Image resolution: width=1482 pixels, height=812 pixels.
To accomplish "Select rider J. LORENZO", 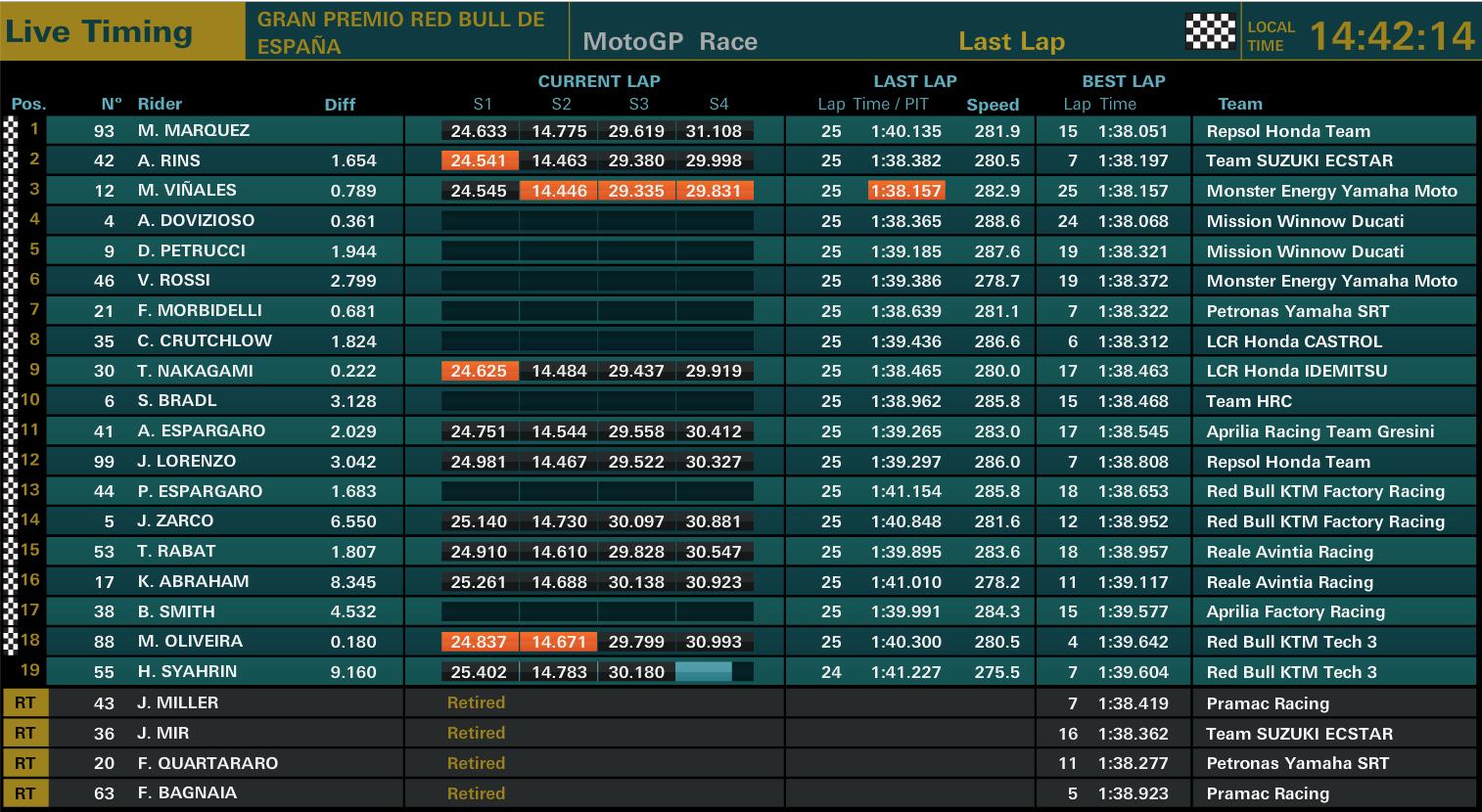I will (x=187, y=461).
